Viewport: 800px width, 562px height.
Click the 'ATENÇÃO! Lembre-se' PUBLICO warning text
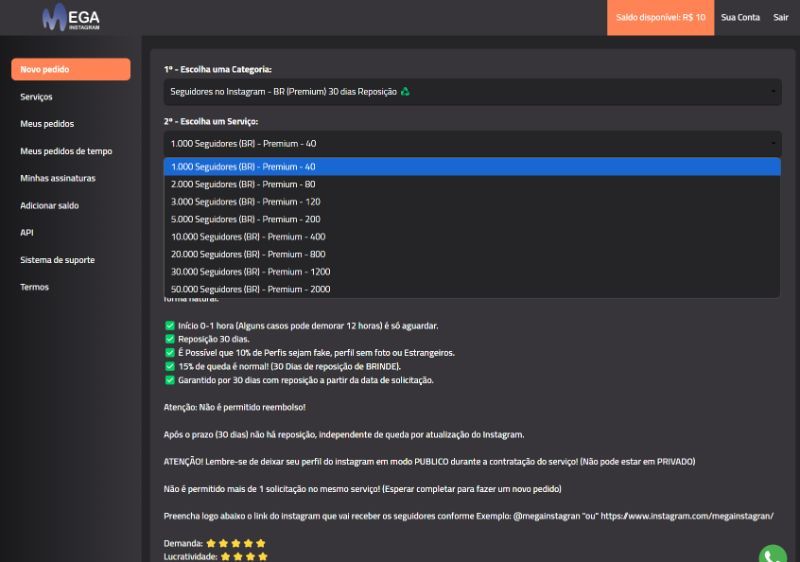(x=429, y=462)
